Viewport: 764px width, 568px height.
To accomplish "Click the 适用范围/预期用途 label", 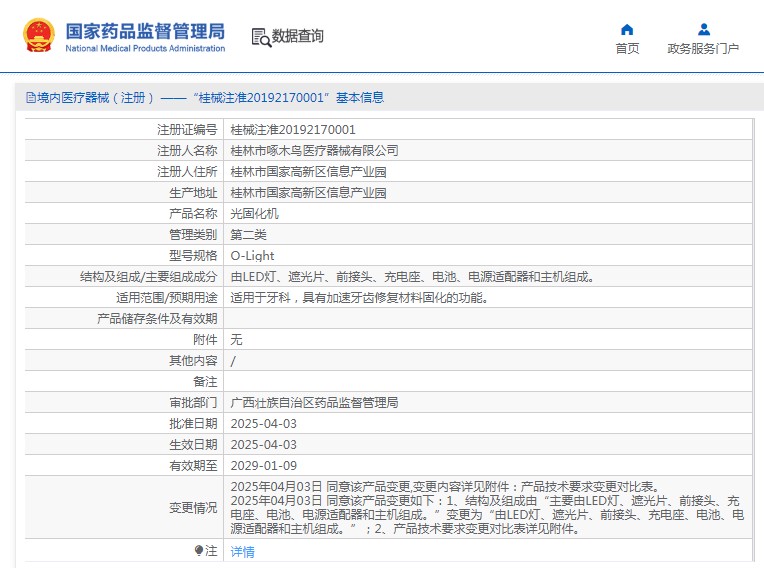I will pyautogui.click(x=167, y=298).
